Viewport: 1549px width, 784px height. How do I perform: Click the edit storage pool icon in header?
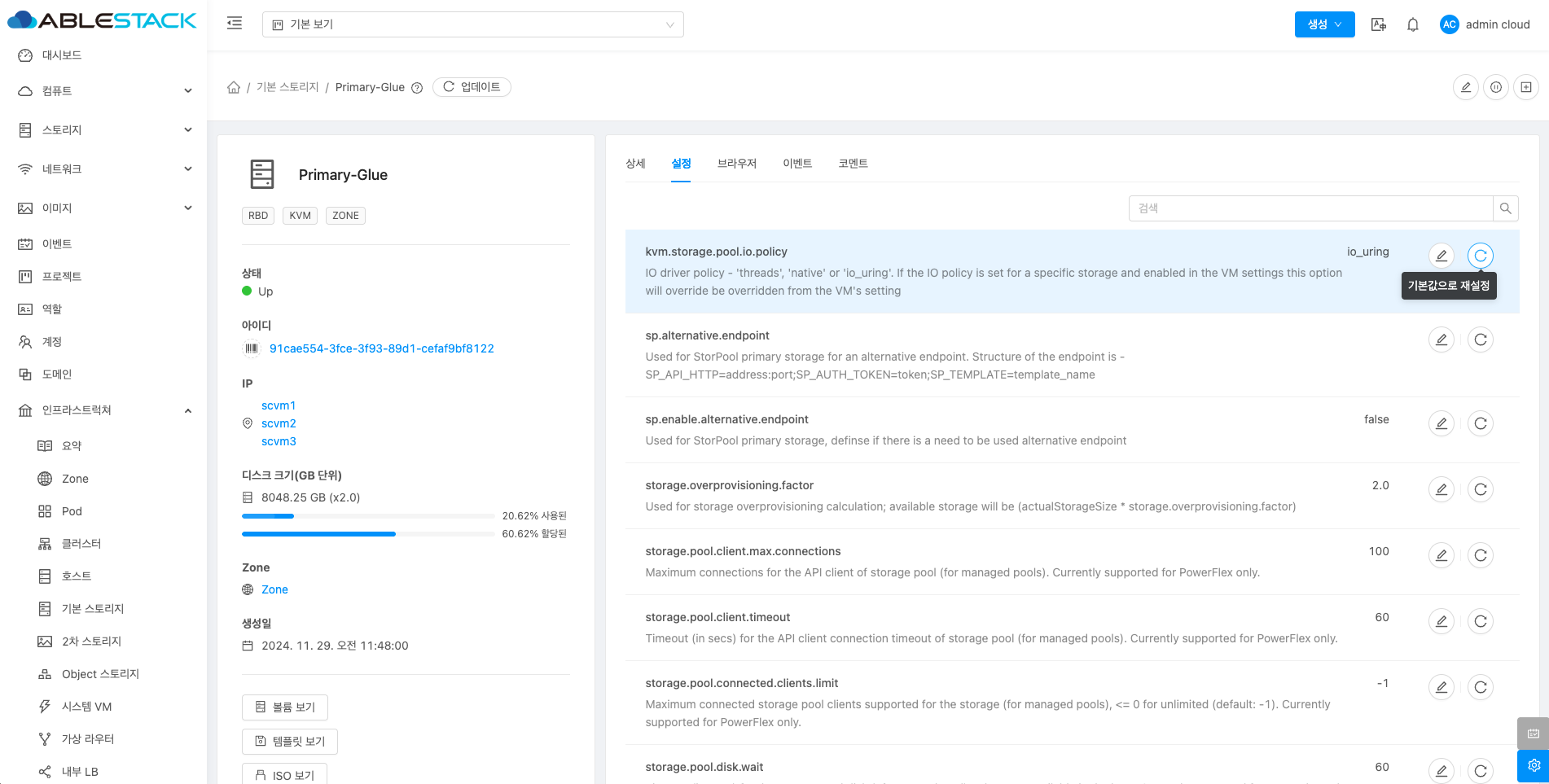1465,87
